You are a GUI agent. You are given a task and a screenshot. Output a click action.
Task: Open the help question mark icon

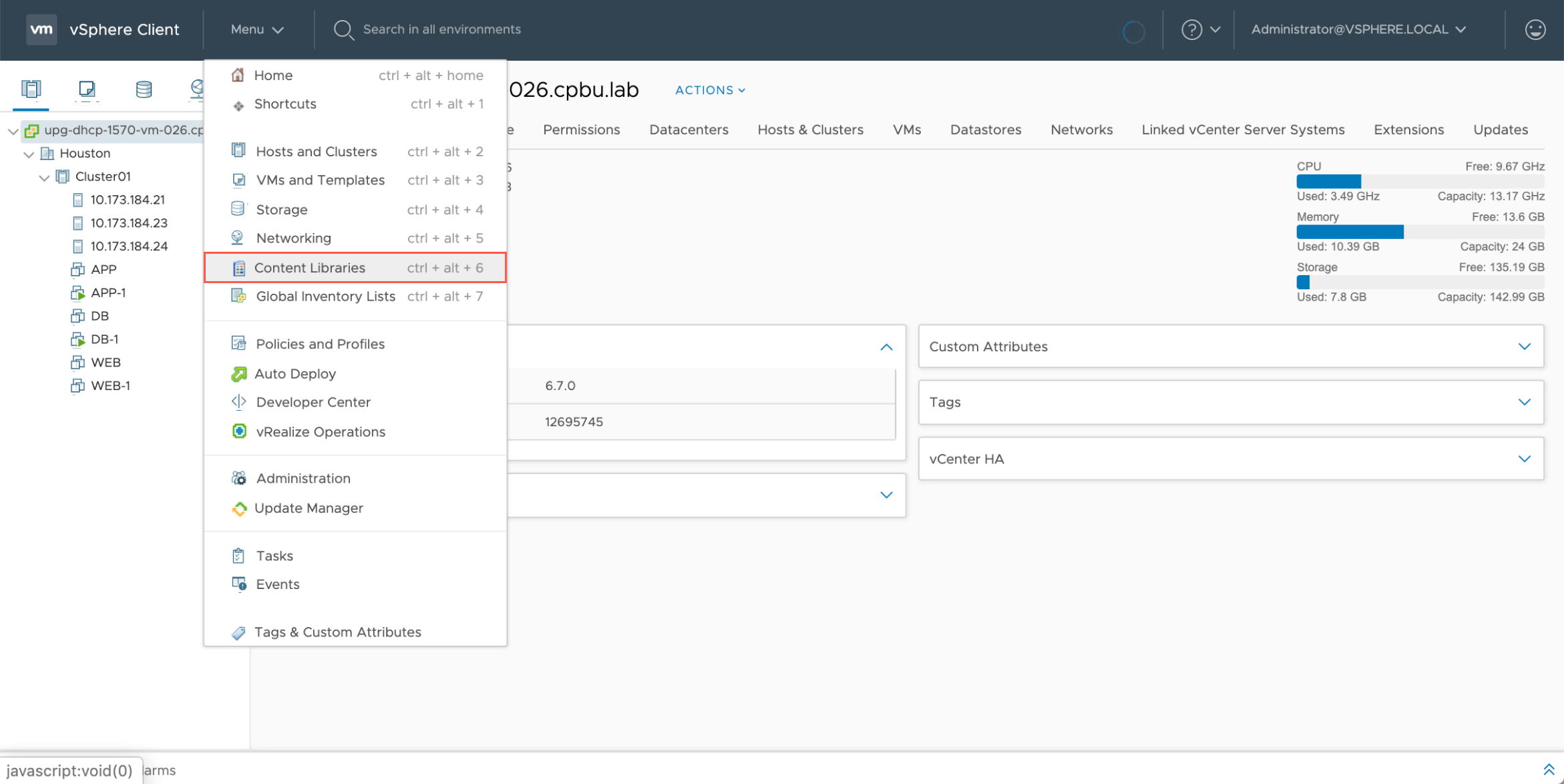pyautogui.click(x=1191, y=29)
